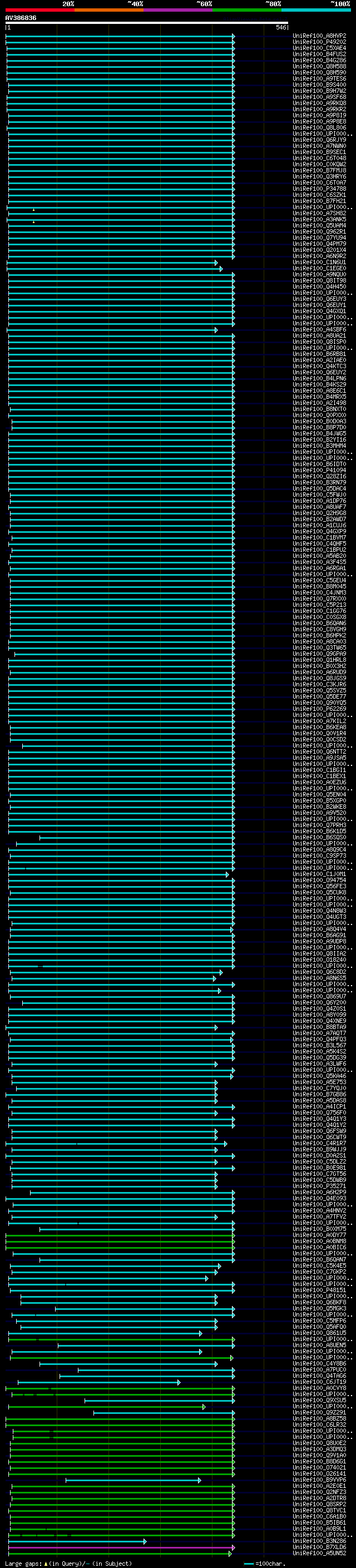Select hit label UniRef100_Q962R1
This screenshot has width=356, height=1568.
319,232
